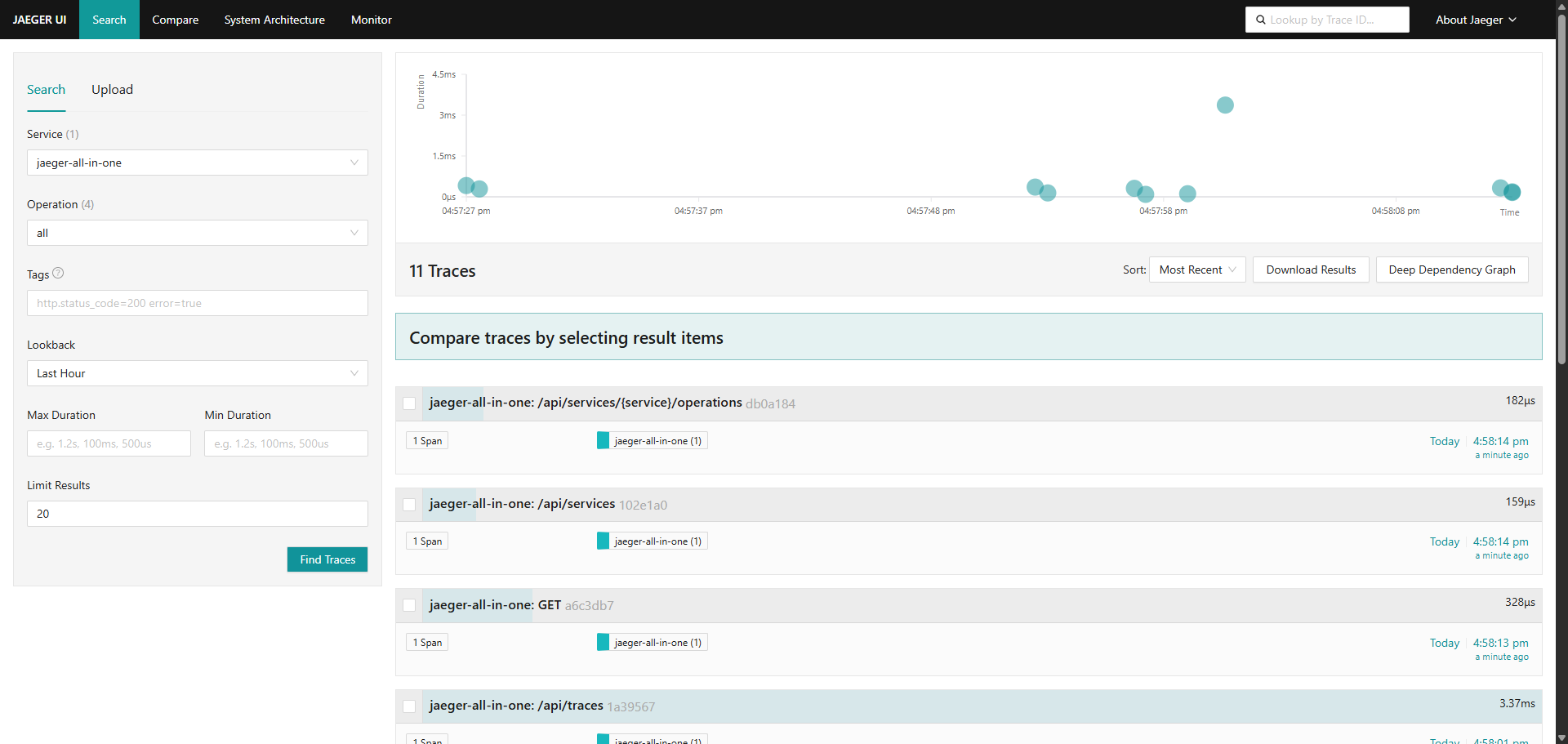Open the Tags help question-mark icon
The width and height of the screenshot is (1568, 744).
tap(58, 274)
